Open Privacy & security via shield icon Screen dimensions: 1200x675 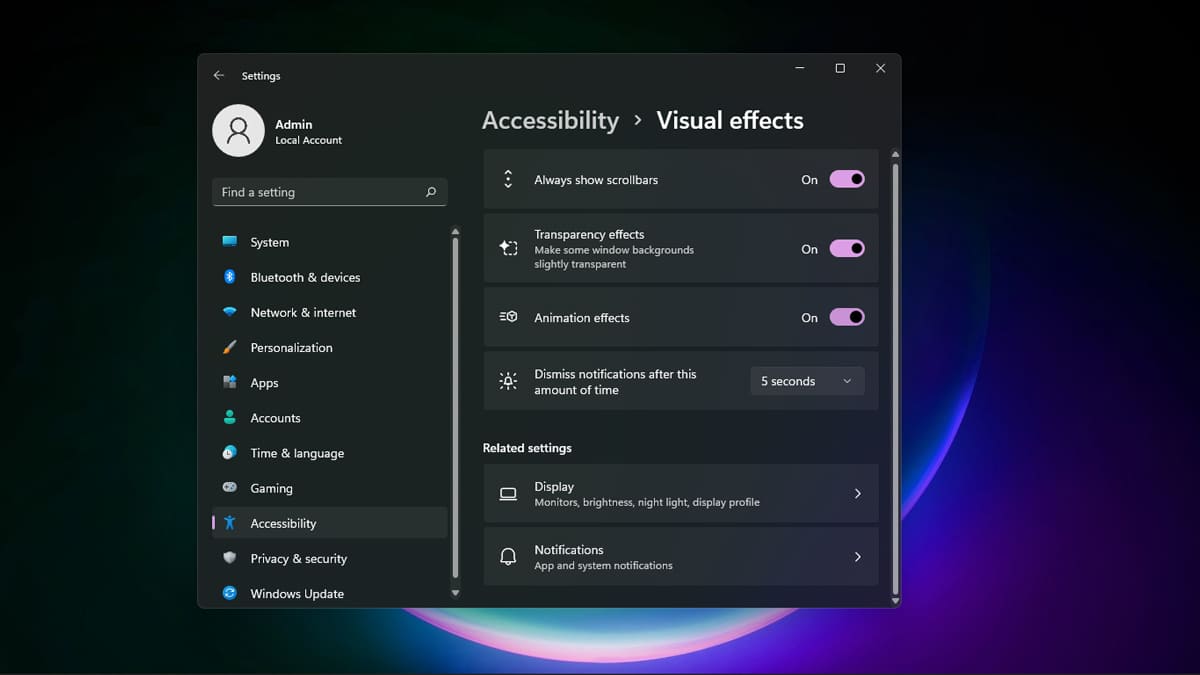228,558
